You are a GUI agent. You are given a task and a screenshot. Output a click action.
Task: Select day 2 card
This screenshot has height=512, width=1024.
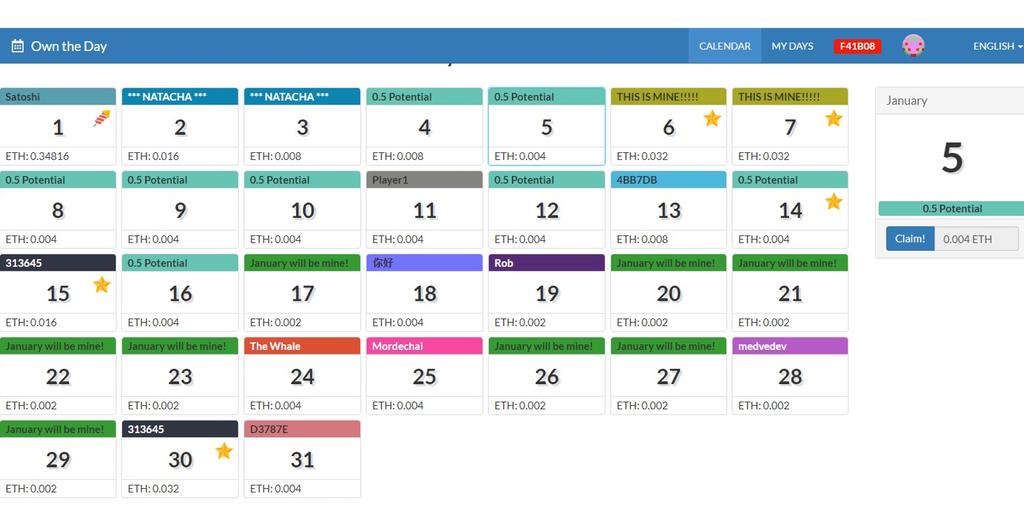pyautogui.click(x=180, y=127)
